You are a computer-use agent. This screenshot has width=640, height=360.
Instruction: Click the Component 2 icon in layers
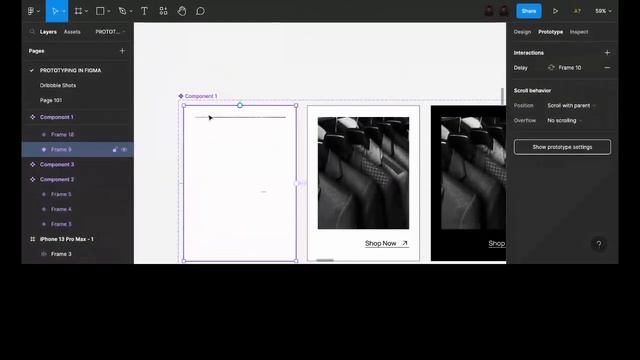(32, 180)
